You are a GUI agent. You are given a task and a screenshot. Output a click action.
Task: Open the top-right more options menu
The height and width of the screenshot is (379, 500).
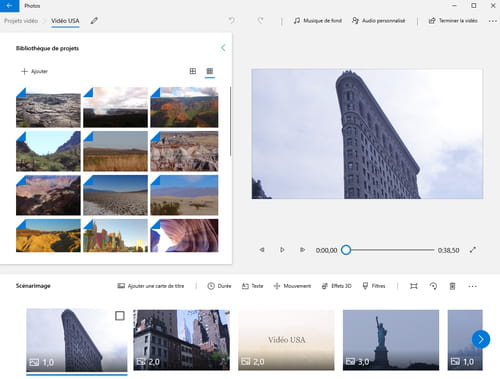point(493,21)
